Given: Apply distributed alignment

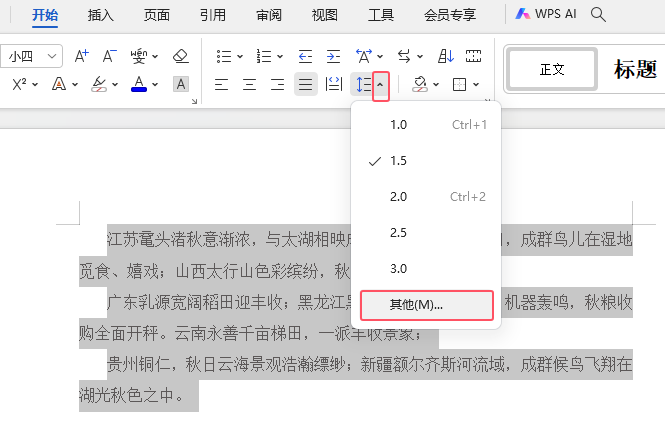Looking at the screenshot, I should click(333, 84).
